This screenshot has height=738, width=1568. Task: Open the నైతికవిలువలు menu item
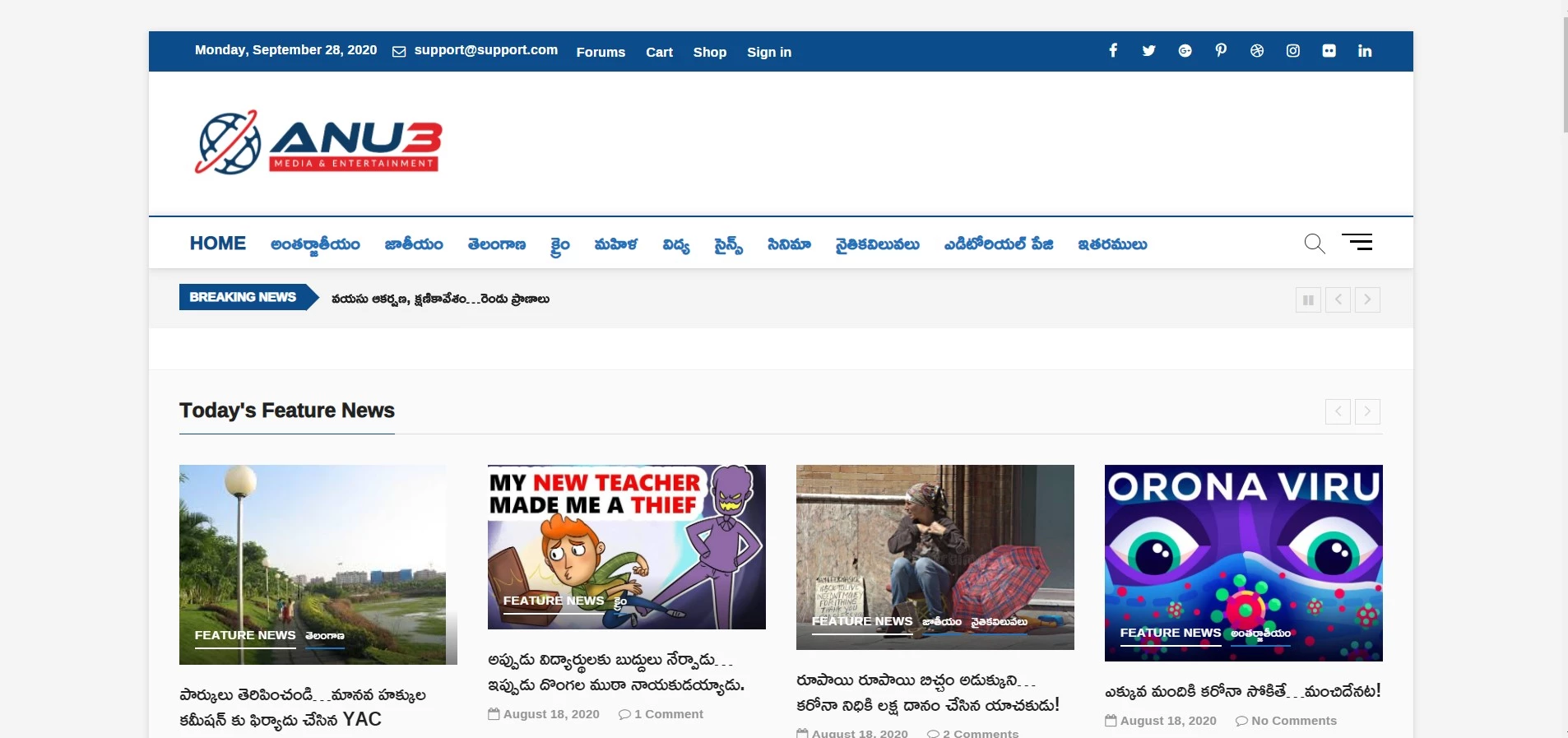(x=877, y=244)
